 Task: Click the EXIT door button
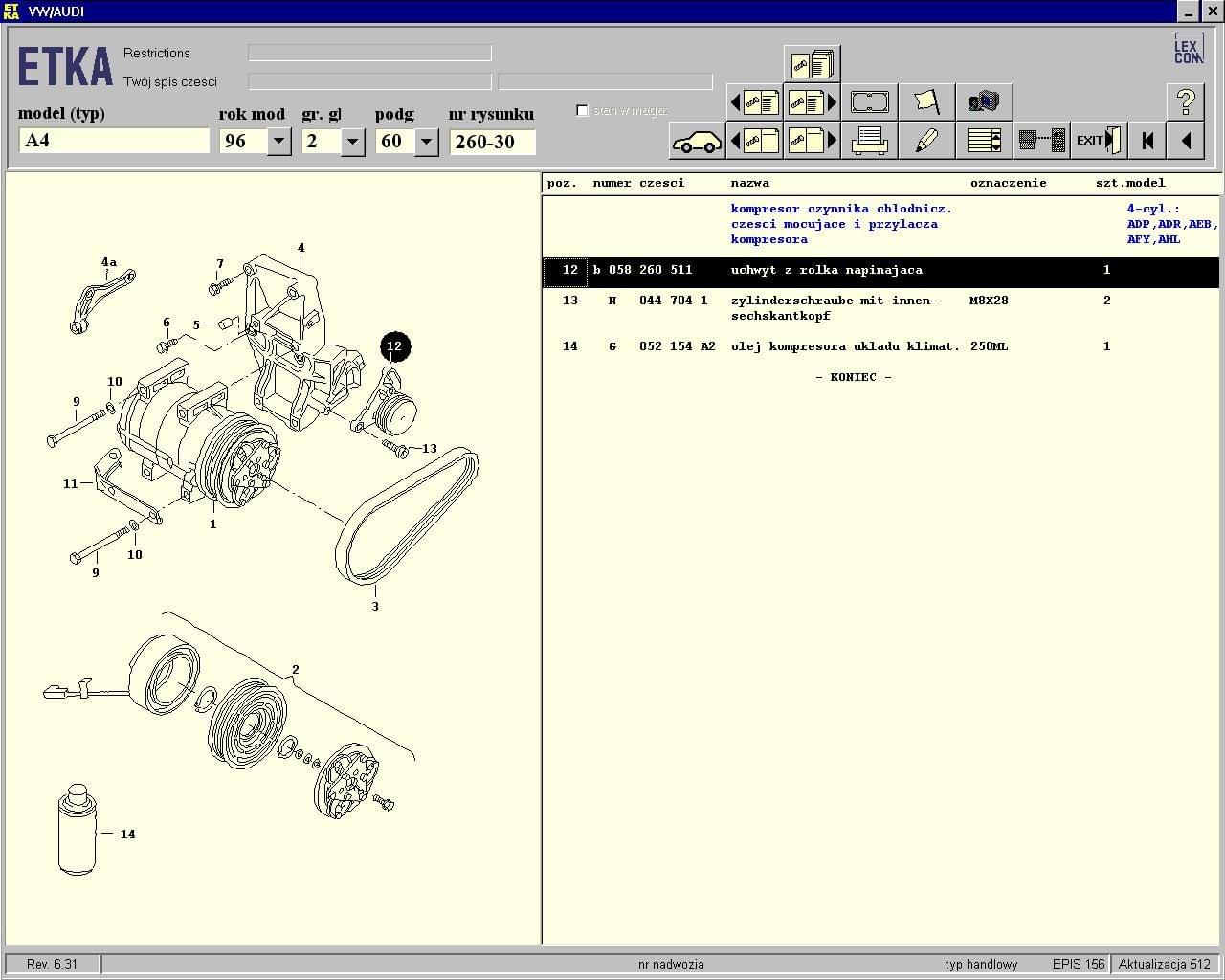pos(1099,141)
